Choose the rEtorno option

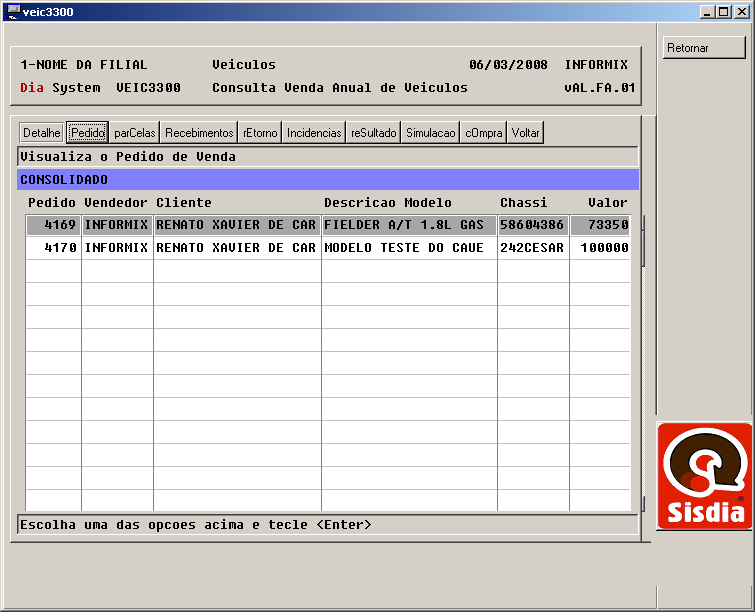point(260,133)
